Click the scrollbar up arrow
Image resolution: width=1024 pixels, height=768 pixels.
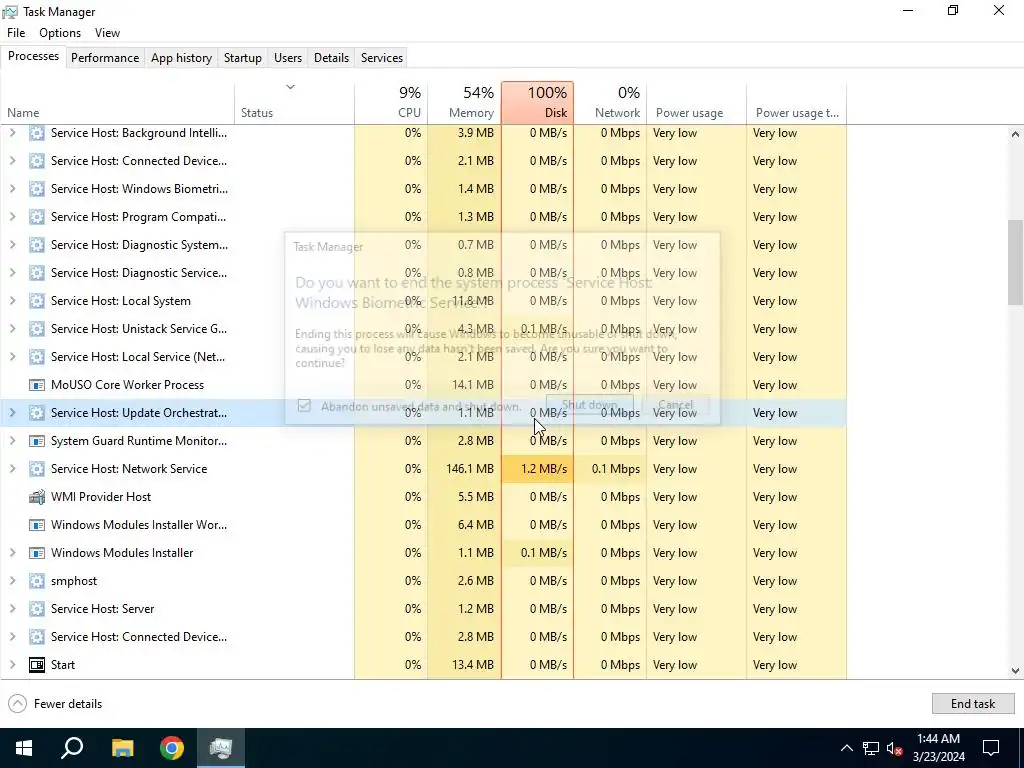1015,134
